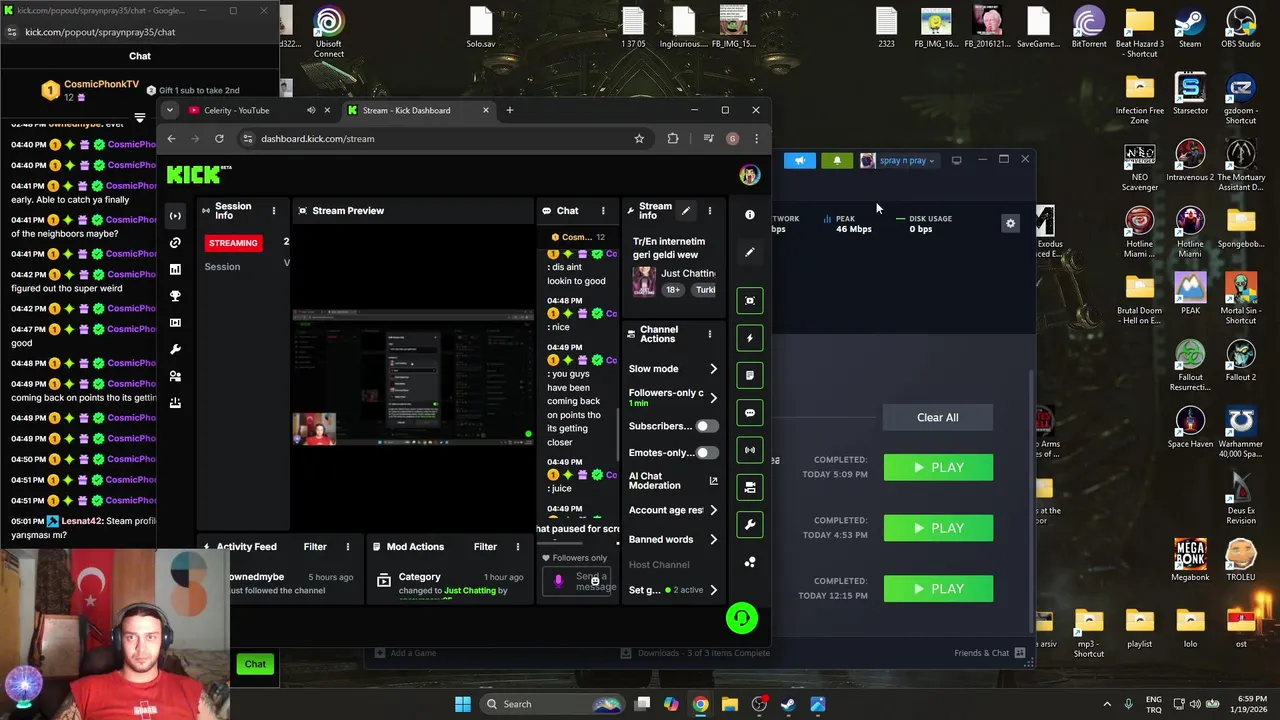Click Filter in the Activity Feed panel

tap(315, 547)
